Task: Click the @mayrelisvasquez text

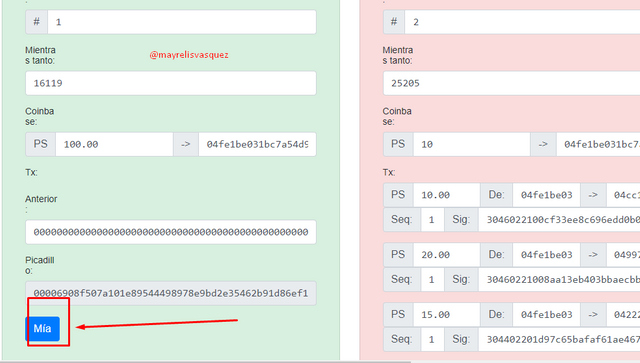Action: coord(189,55)
